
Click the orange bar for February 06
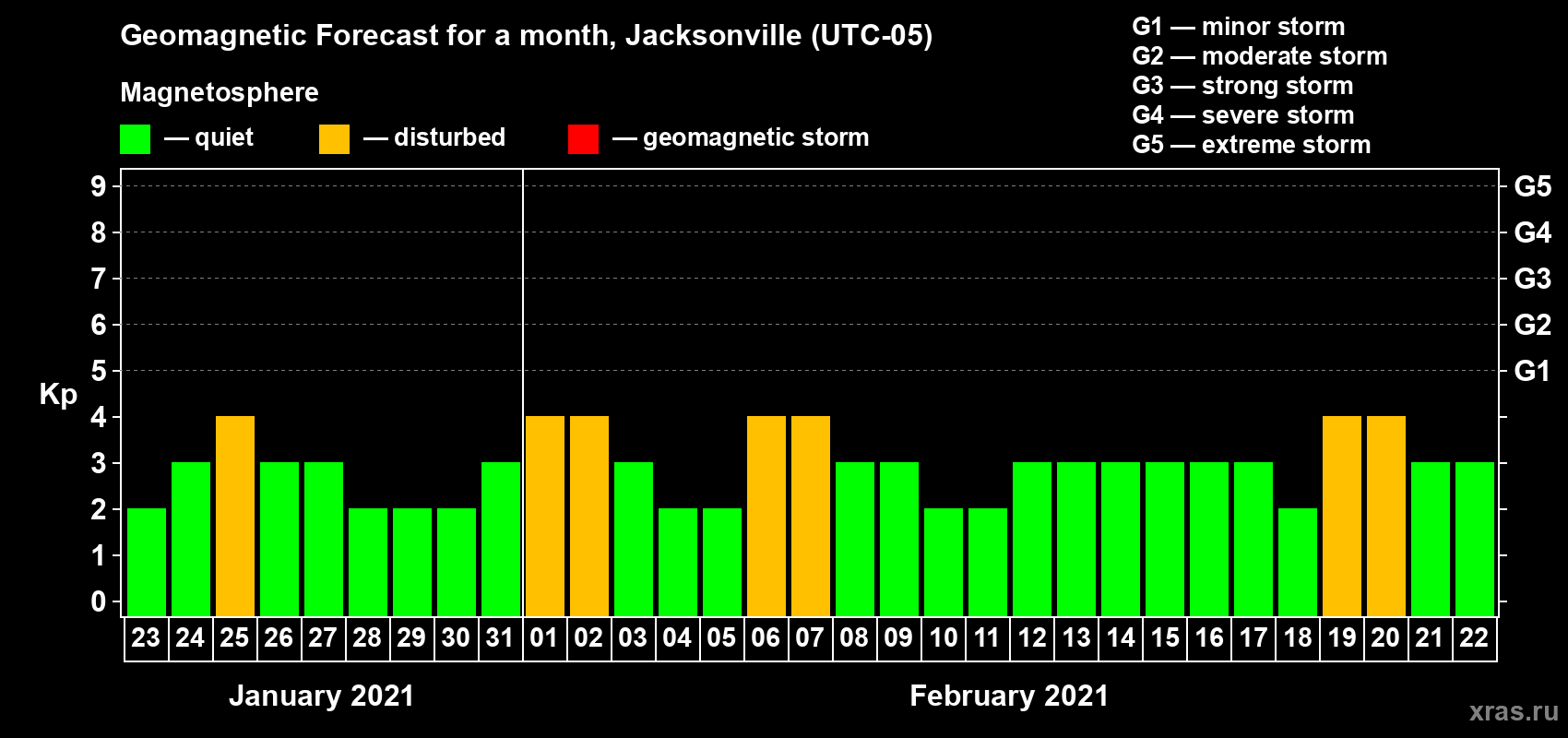tap(766, 516)
